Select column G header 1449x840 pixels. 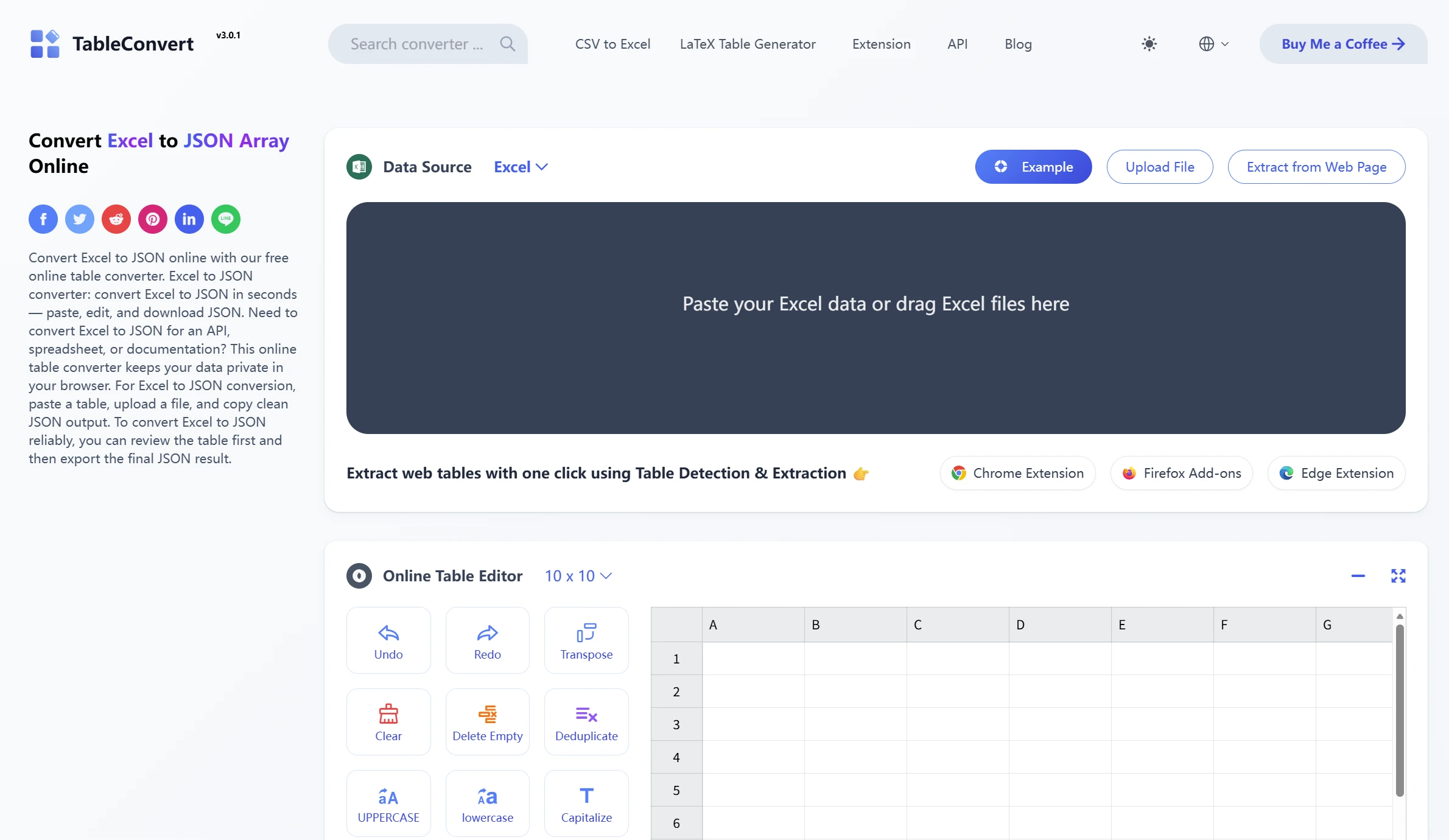tap(1354, 625)
